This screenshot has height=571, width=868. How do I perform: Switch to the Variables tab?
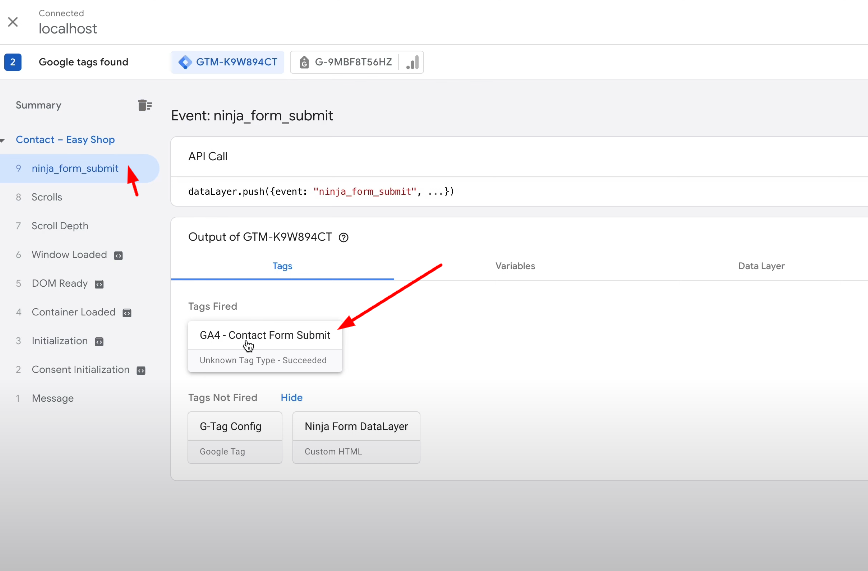click(x=515, y=266)
